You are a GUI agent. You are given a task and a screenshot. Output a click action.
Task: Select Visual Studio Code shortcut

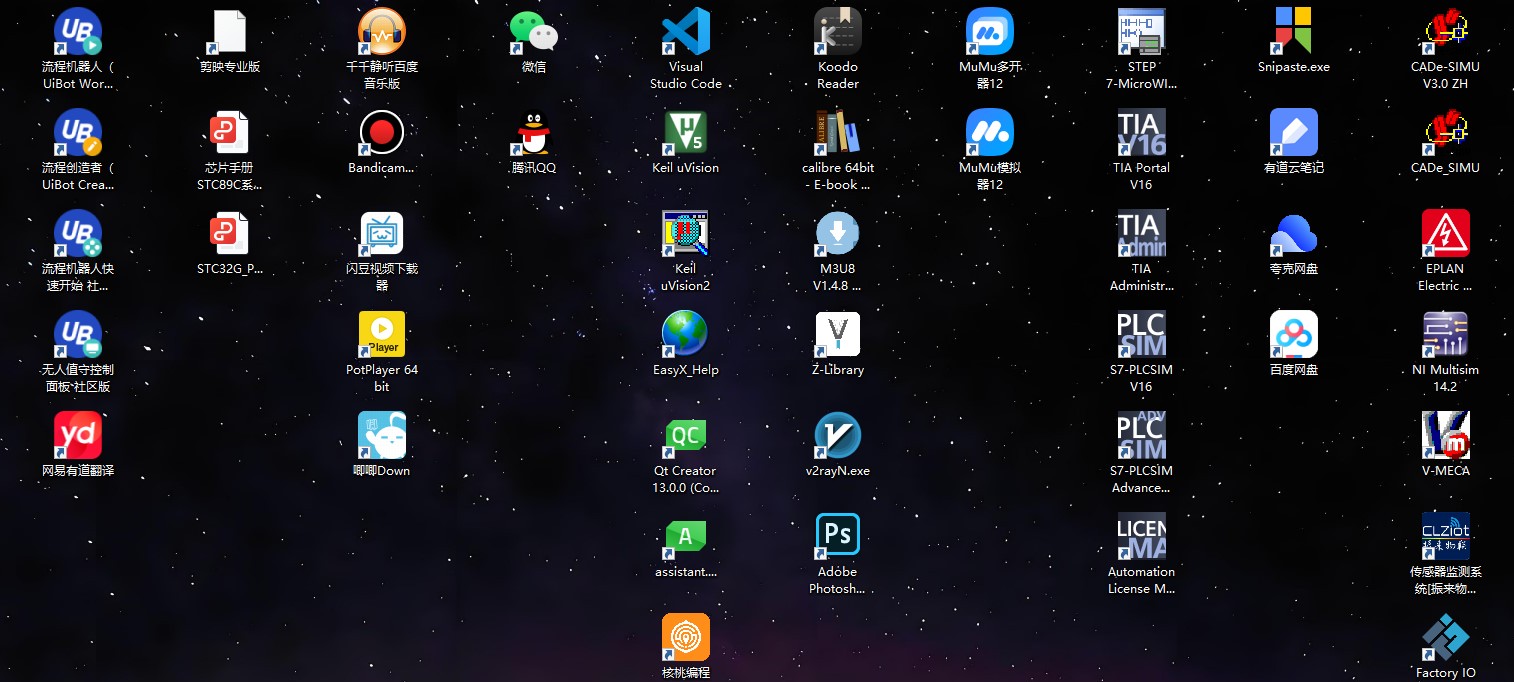coord(686,32)
